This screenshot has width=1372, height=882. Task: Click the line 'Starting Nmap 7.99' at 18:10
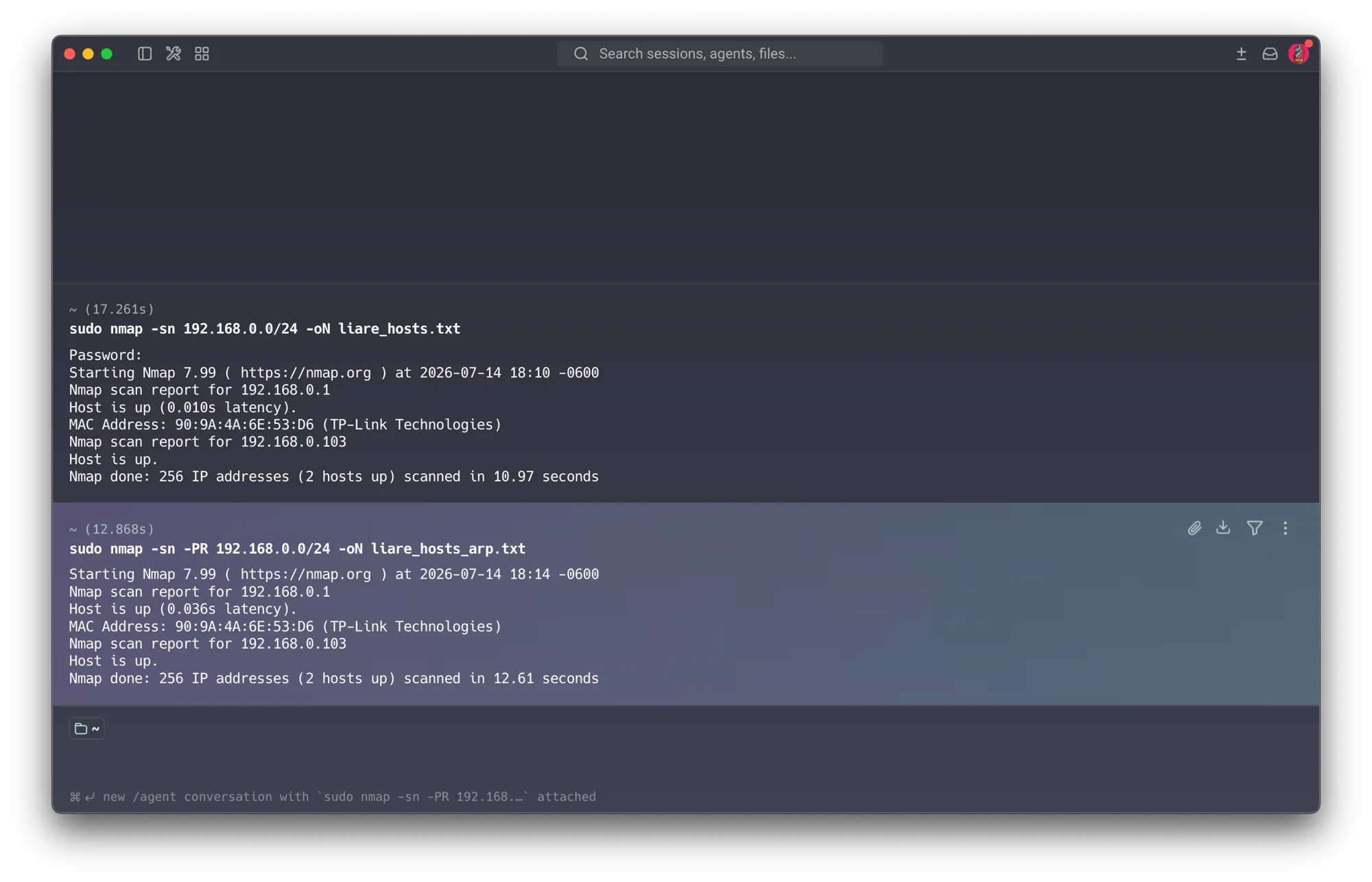click(334, 372)
